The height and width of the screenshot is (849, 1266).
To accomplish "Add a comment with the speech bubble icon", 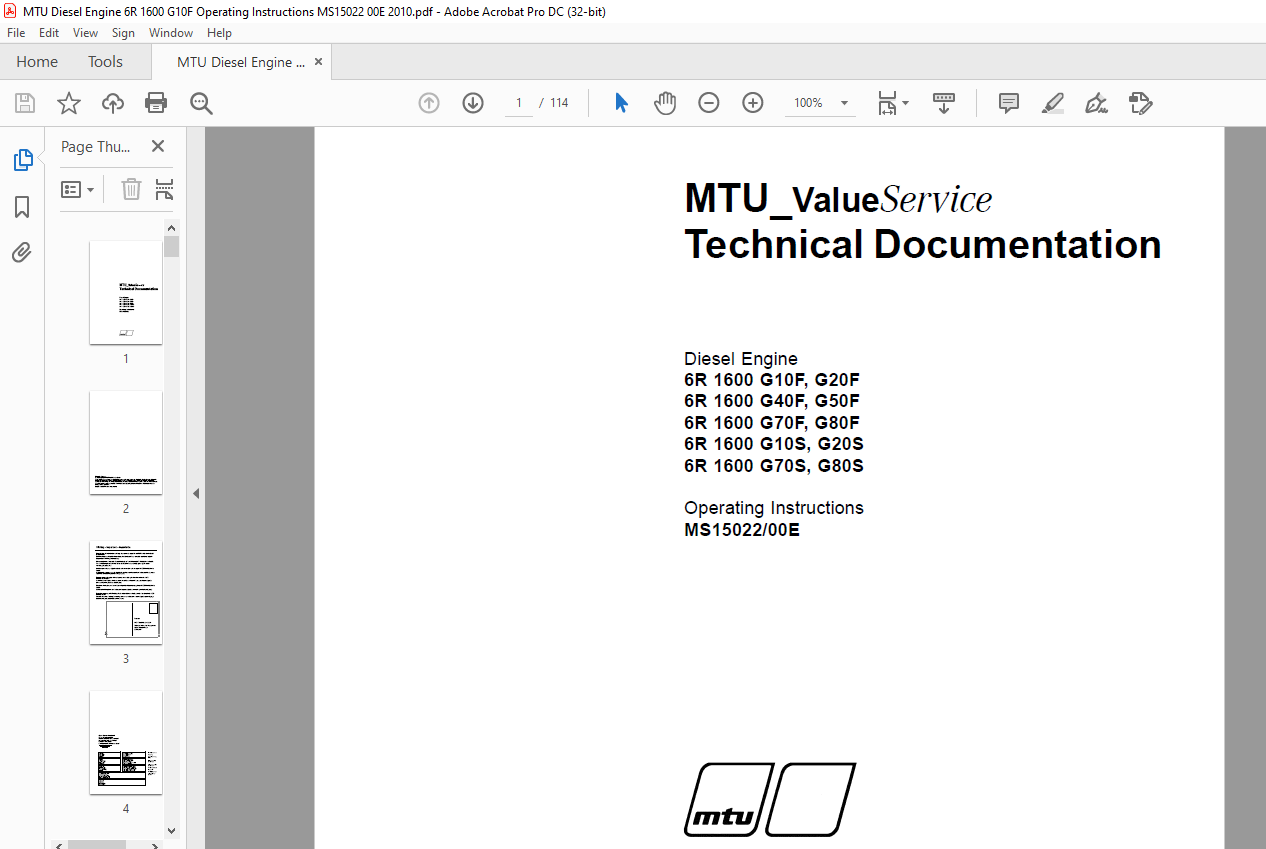I will [x=1009, y=103].
